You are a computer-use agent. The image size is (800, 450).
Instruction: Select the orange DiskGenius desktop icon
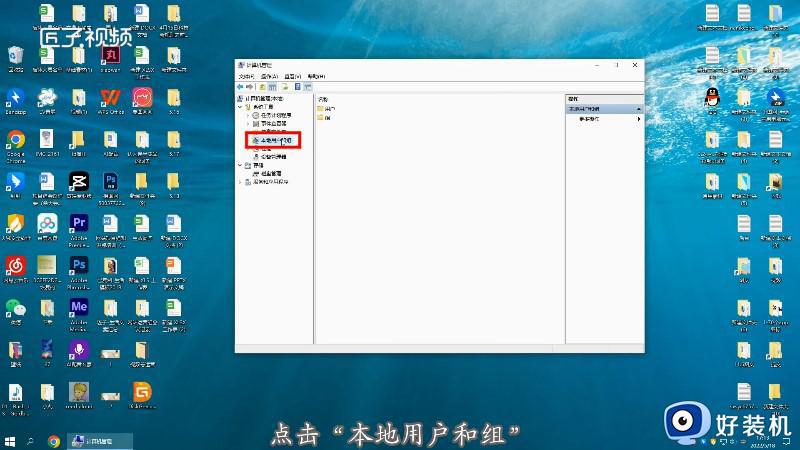142,395
